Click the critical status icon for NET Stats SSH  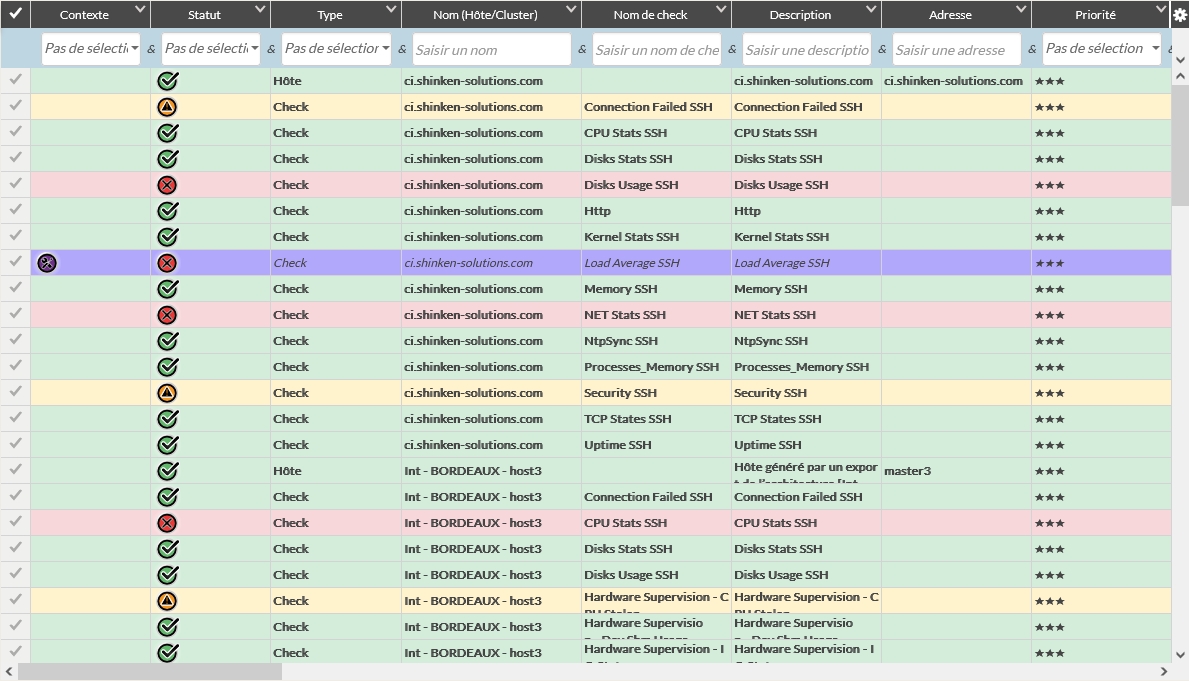coord(168,315)
